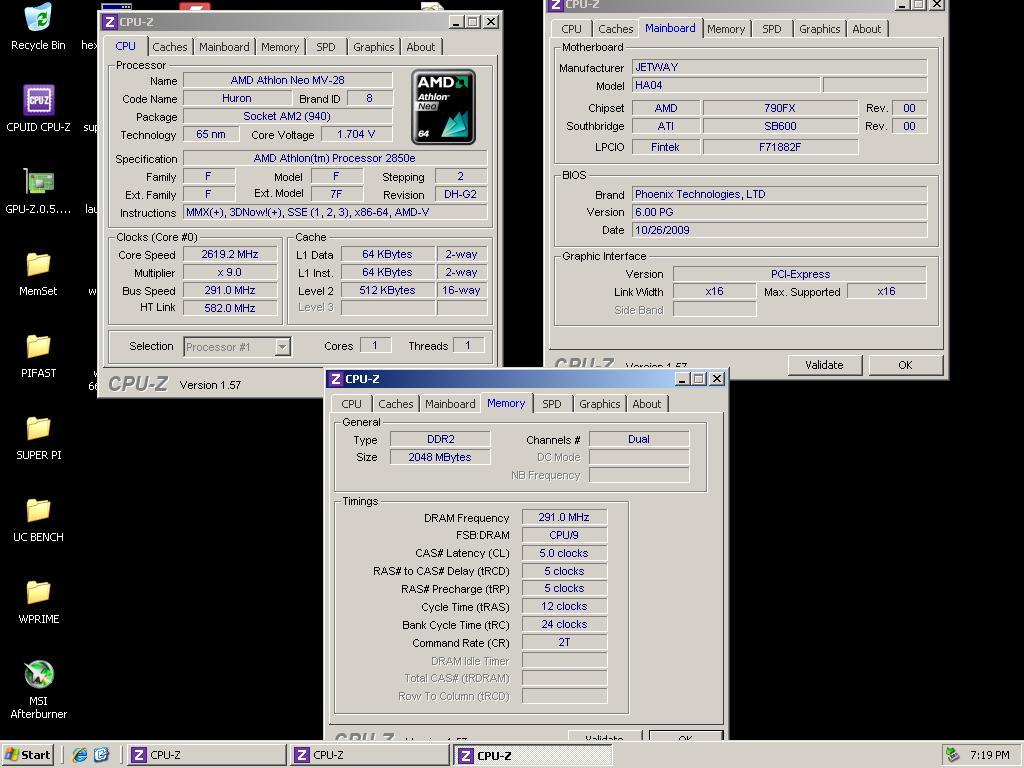Select the CPU tab in CPU window
Image resolution: width=1024 pixels, height=768 pixels.
125,46
